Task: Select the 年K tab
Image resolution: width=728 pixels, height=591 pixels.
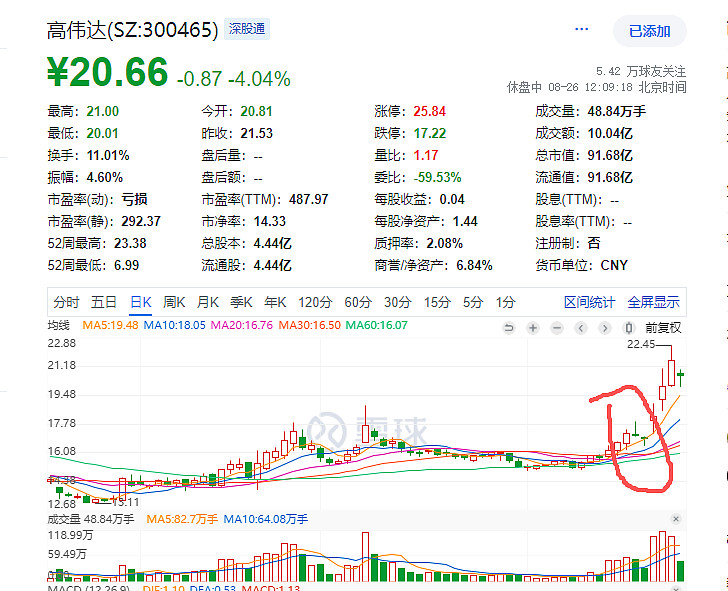Action: click(275, 303)
